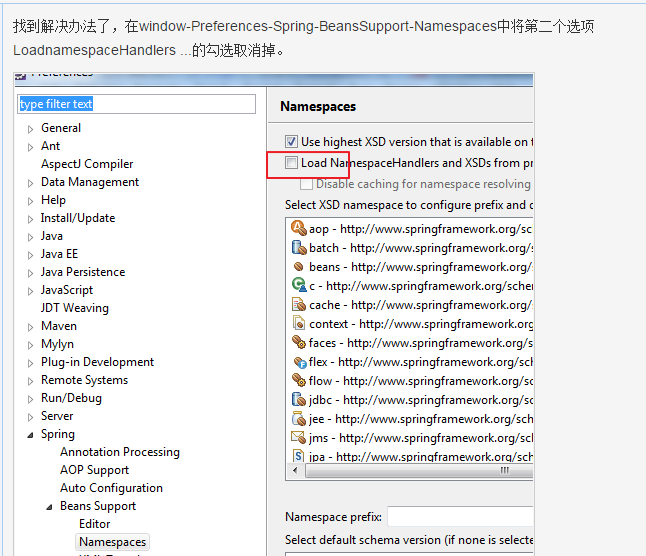Click the flex namespace icon
Screen dimensions: 646x556
click(x=300, y=362)
